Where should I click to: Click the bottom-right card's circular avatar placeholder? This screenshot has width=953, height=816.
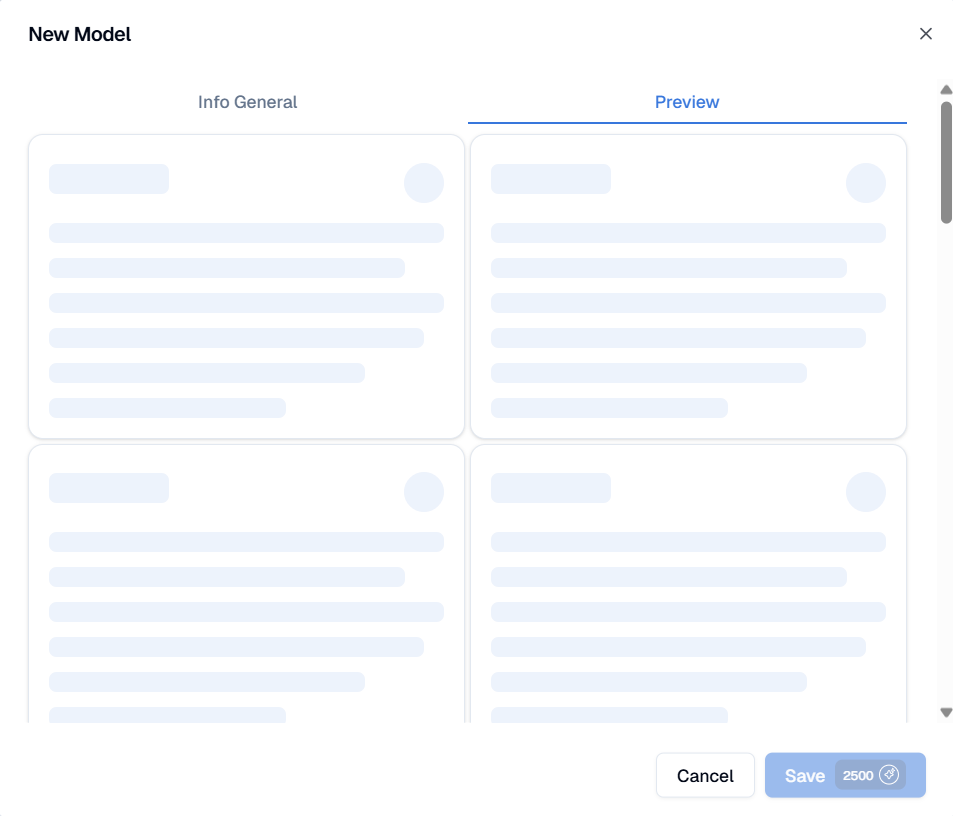coord(866,492)
